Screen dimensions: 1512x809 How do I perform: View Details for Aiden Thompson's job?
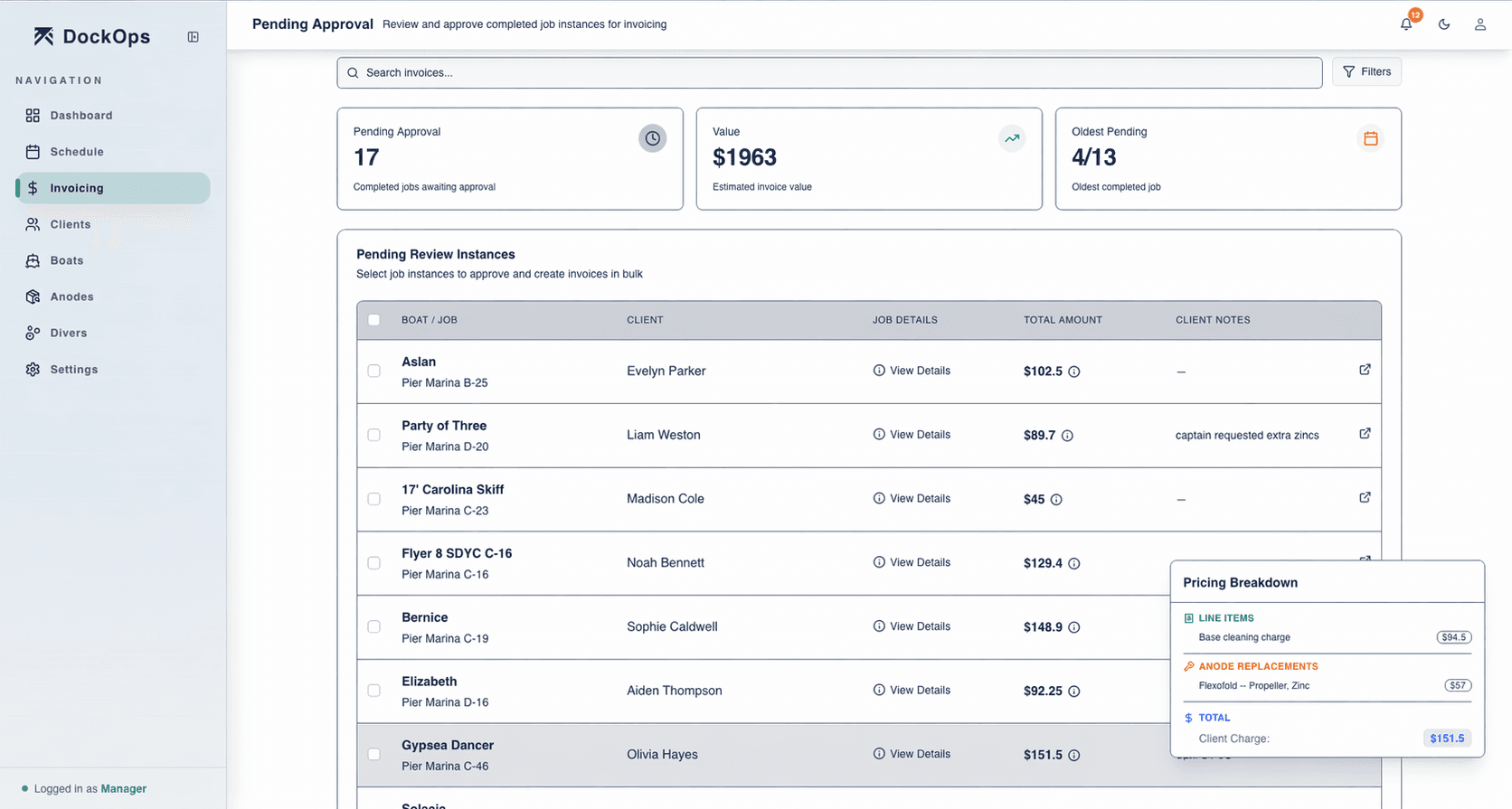(x=912, y=690)
